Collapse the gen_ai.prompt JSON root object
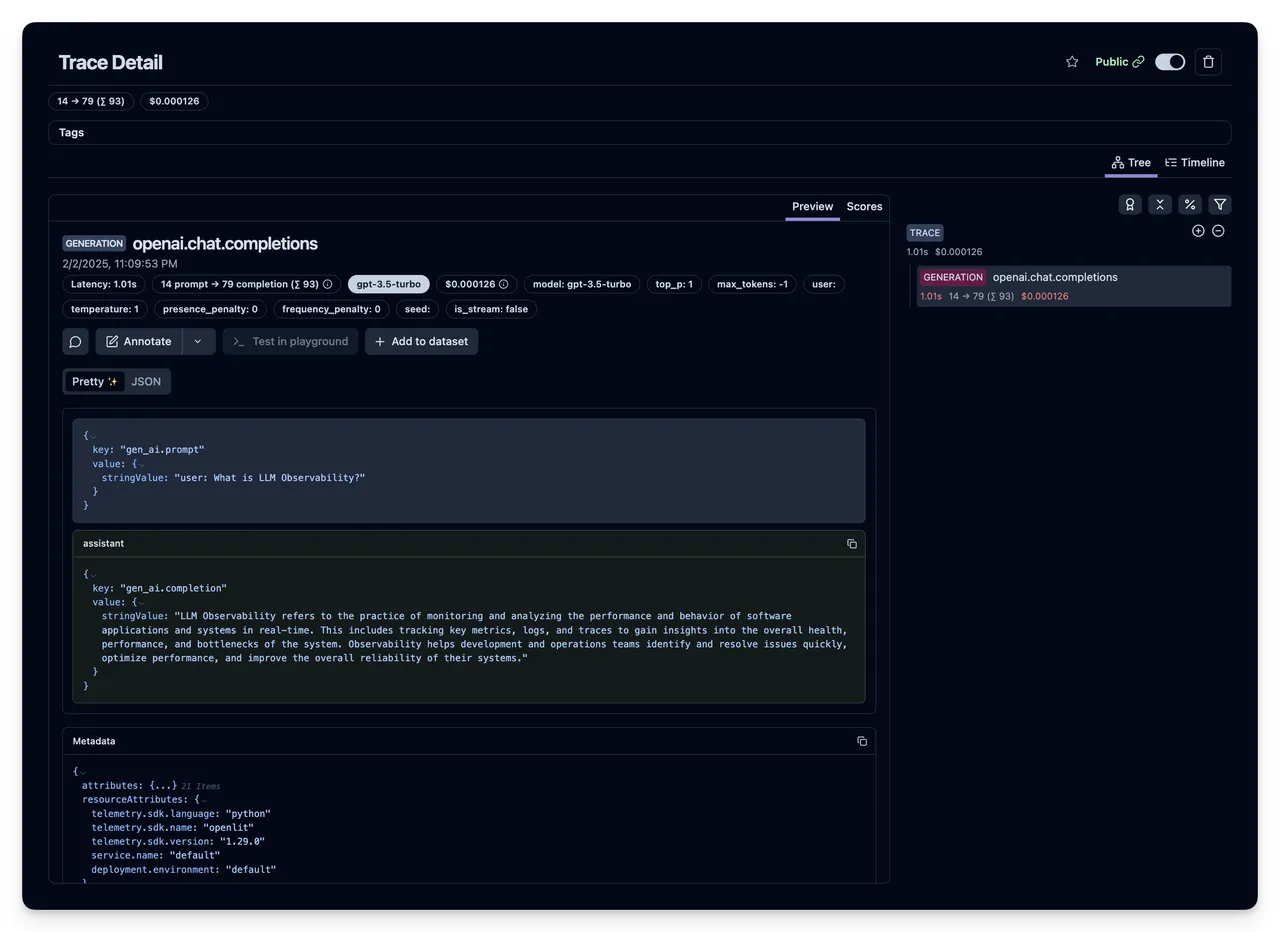Screen dimensions: 1280x932 coord(94,436)
